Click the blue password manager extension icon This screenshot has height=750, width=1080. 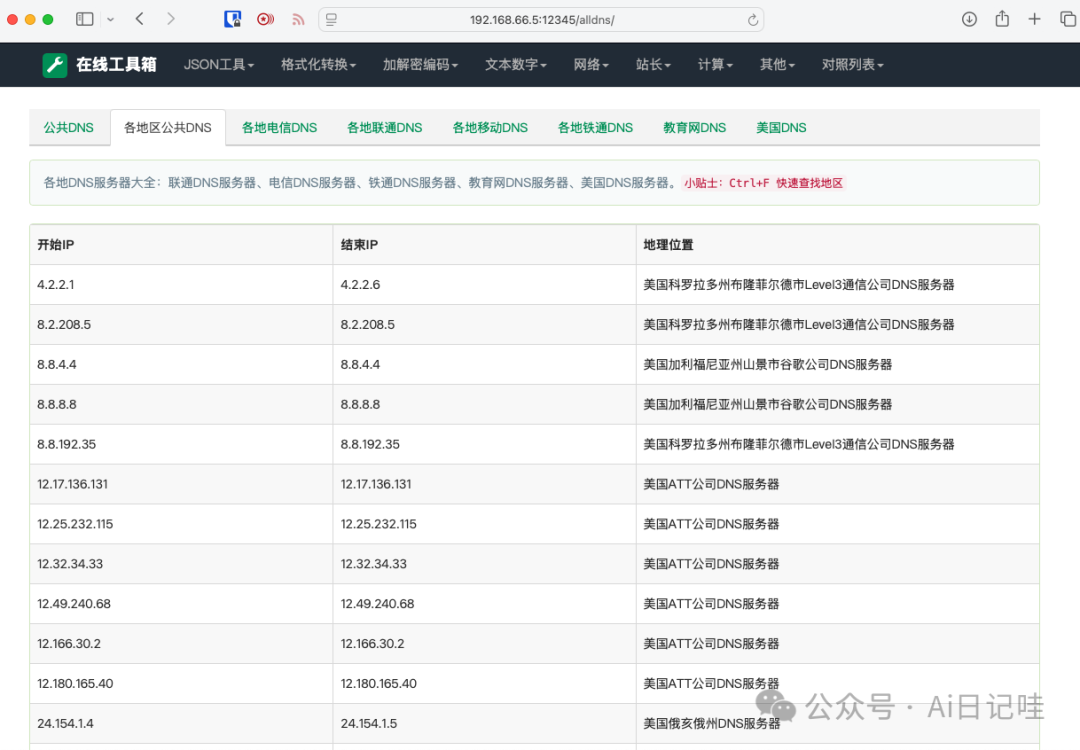pos(233,19)
